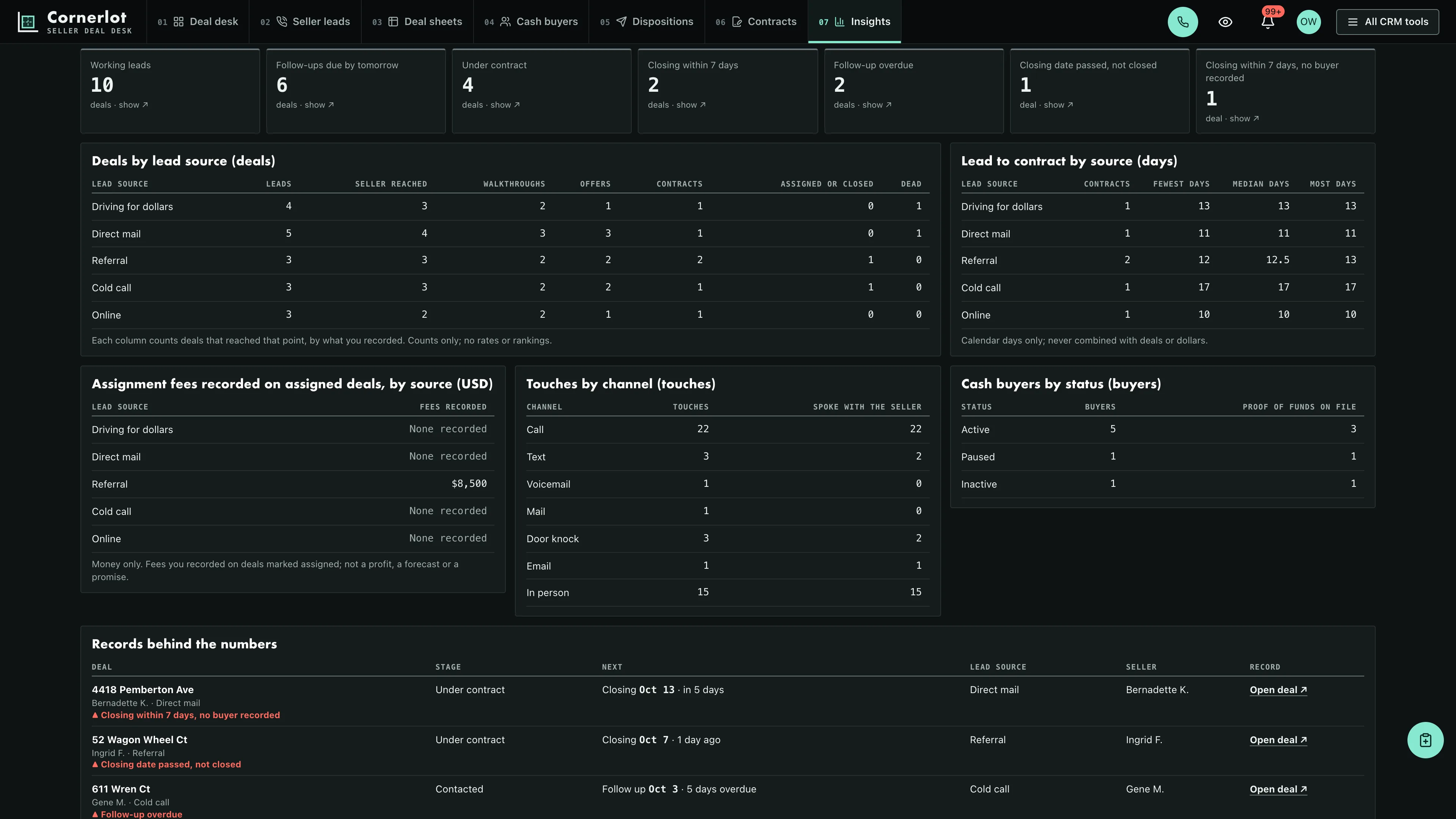Click the Cornerlot logo icon
The width and height of the screenshot is (1456, 819).
[27, 22]
